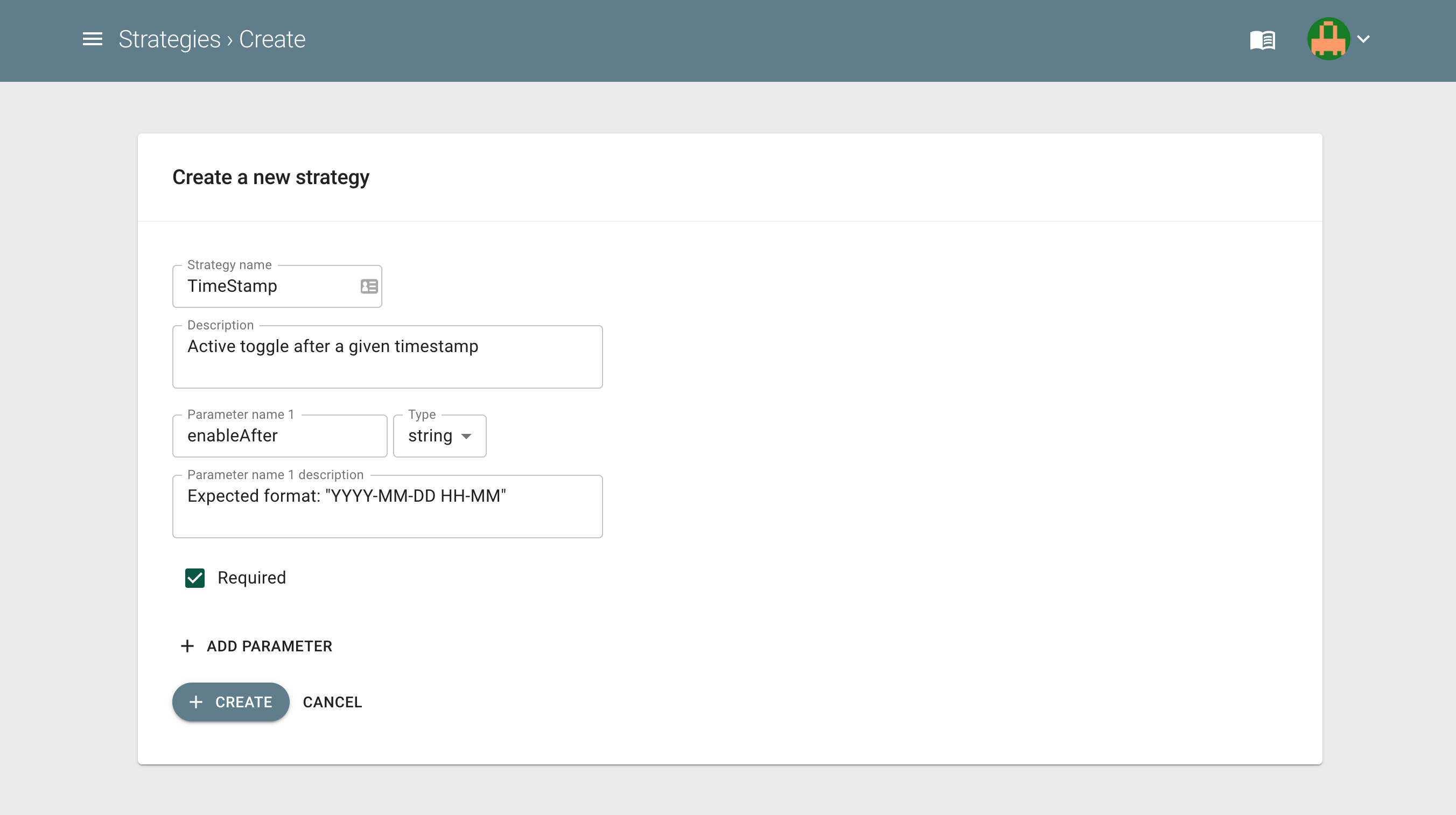
Task: Click the CANCEL button
Action: [x=332, y=702]
